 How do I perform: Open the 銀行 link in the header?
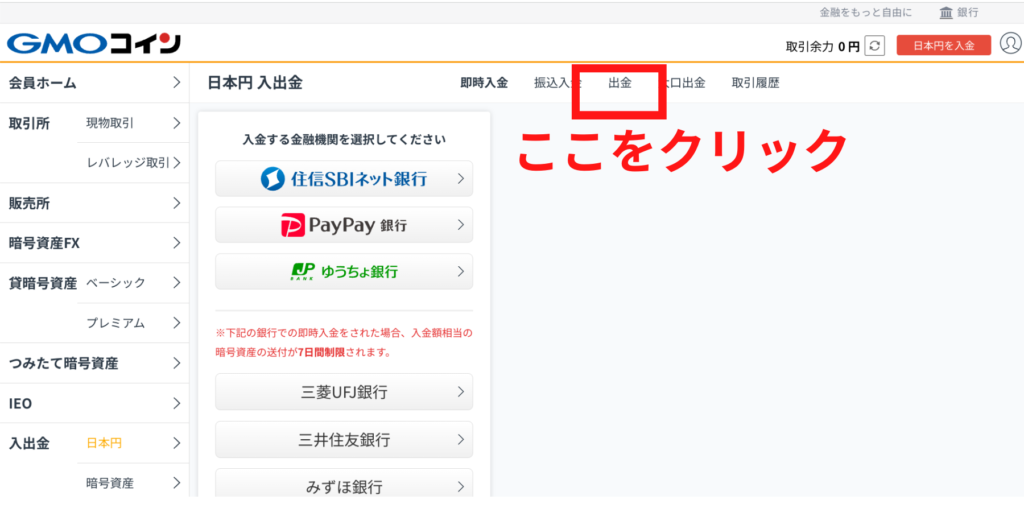[968, 13]
